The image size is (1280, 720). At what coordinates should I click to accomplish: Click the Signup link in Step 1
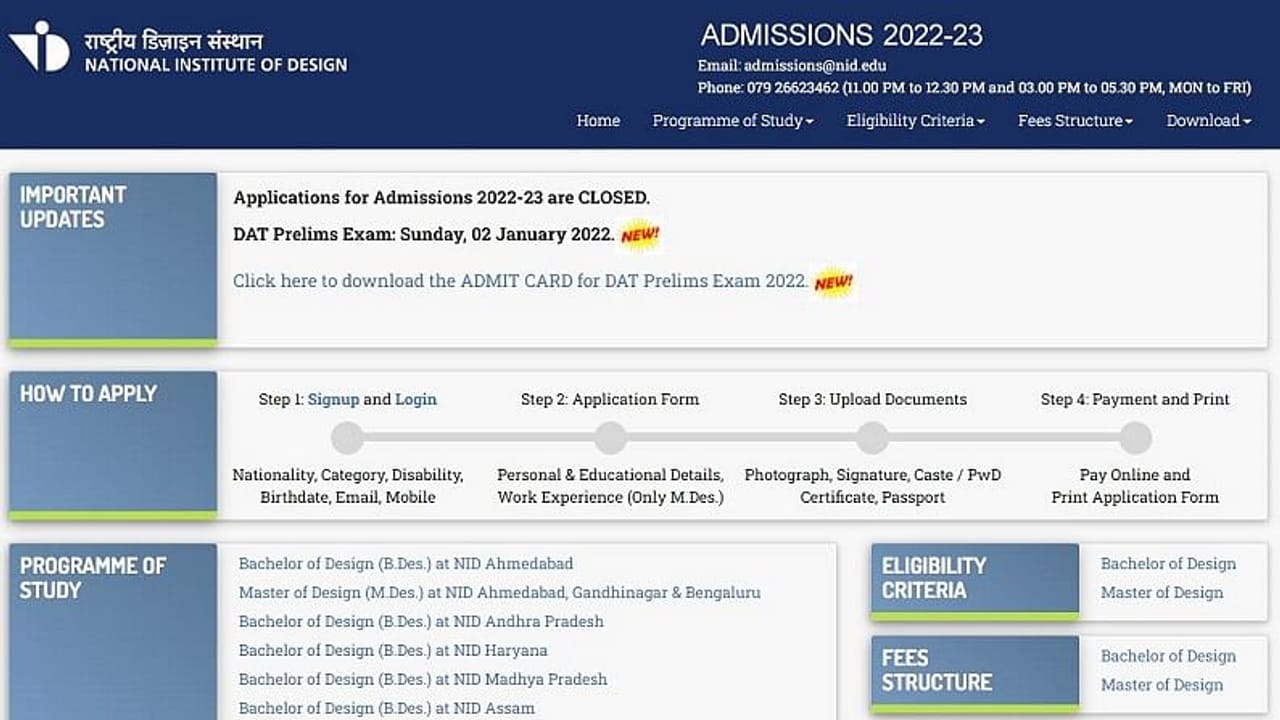click(333, 399)
